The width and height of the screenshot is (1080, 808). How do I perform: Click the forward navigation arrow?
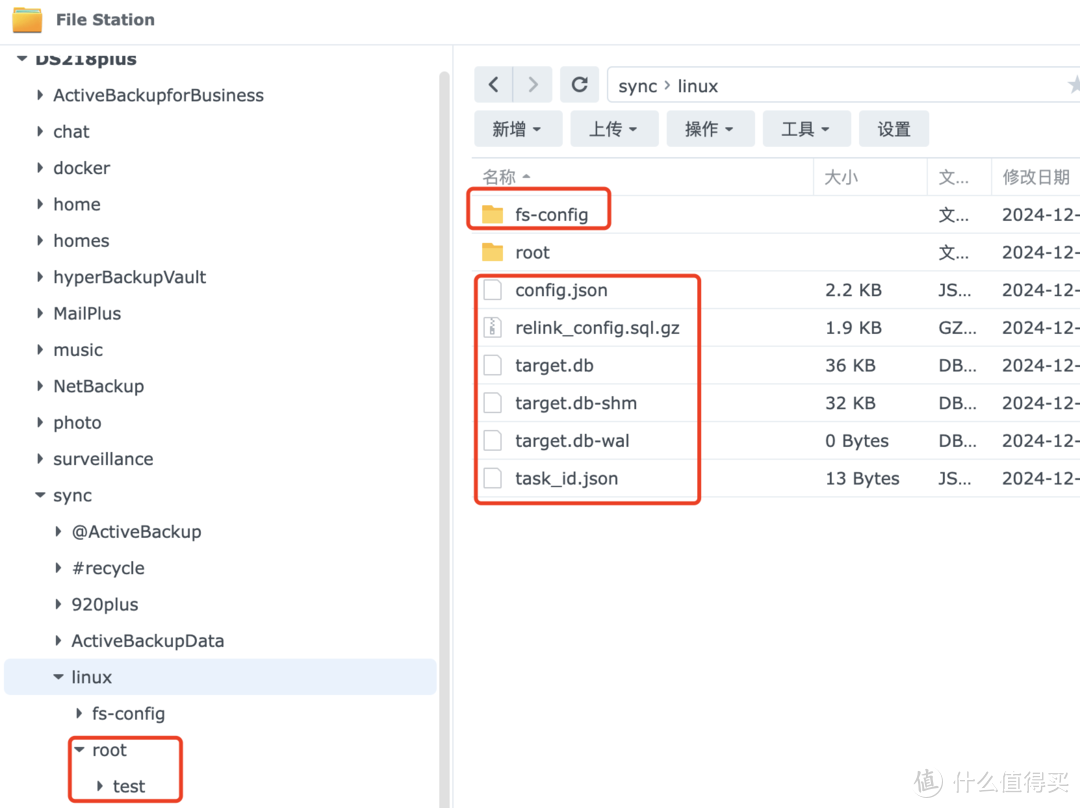[x=532, y=84]
